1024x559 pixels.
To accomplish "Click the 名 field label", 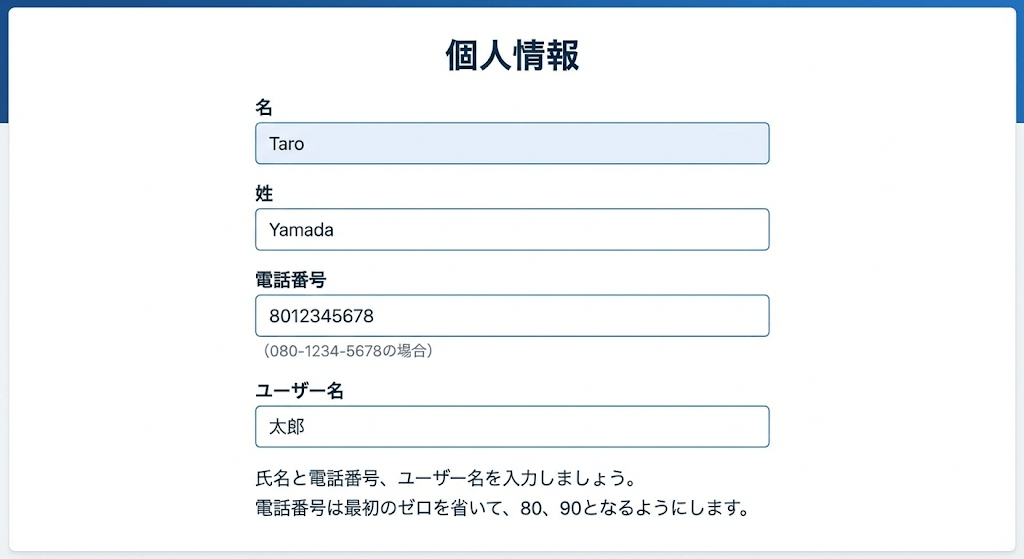I will (x=264, y=107).
